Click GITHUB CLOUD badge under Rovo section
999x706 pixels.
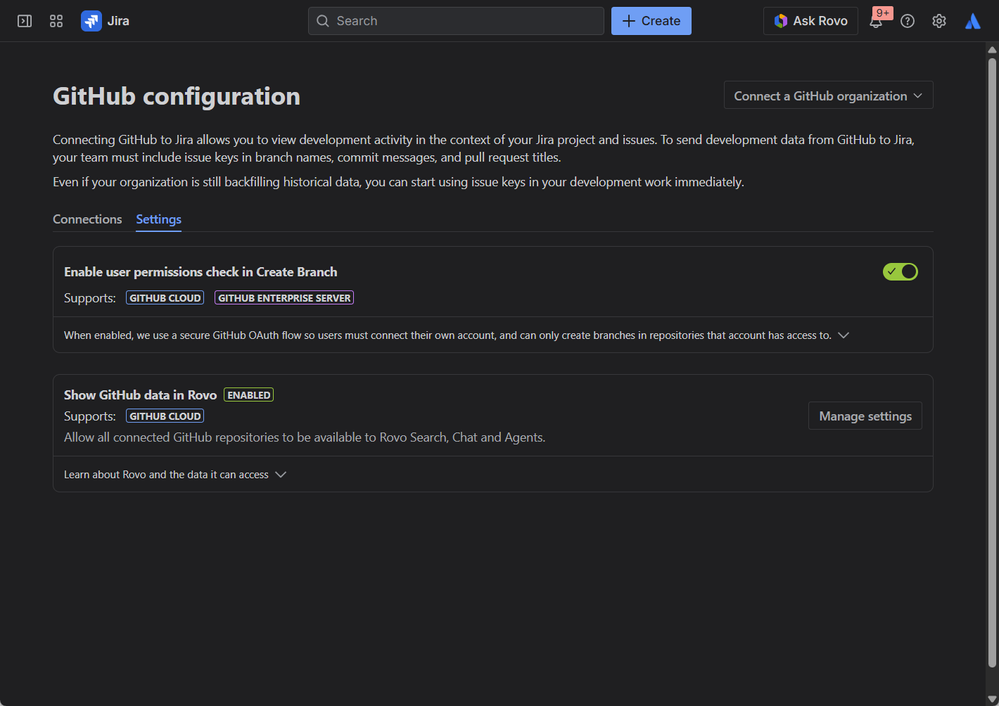pyautogui.click(x=165, y=416)
